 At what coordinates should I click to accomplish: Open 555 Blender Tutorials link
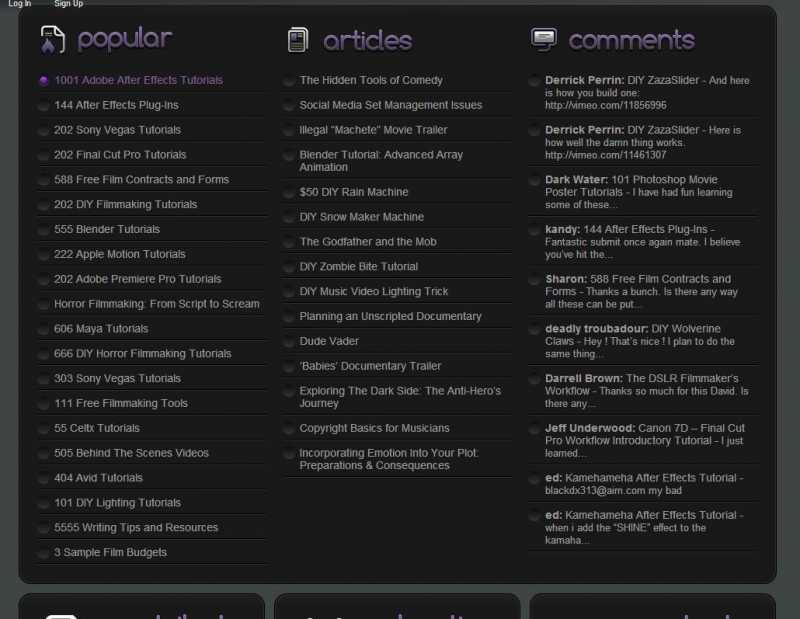click(107, 230)
